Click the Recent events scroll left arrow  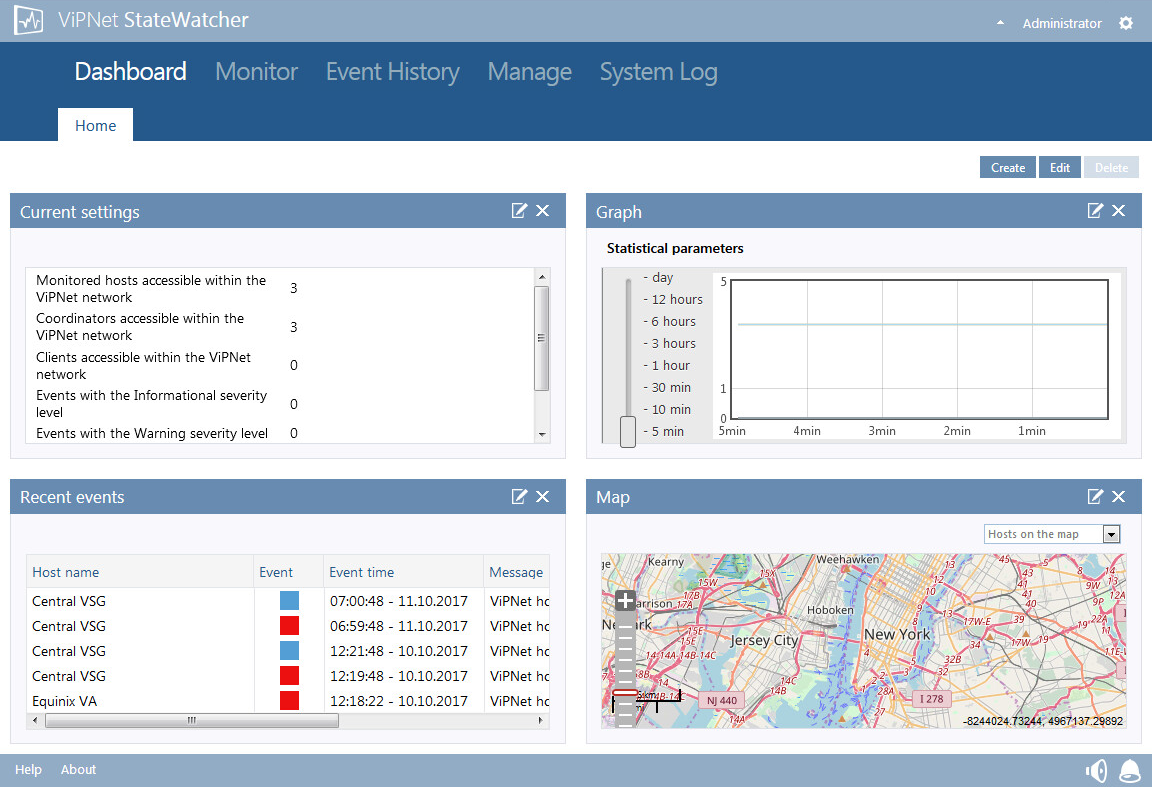[35, 721]
